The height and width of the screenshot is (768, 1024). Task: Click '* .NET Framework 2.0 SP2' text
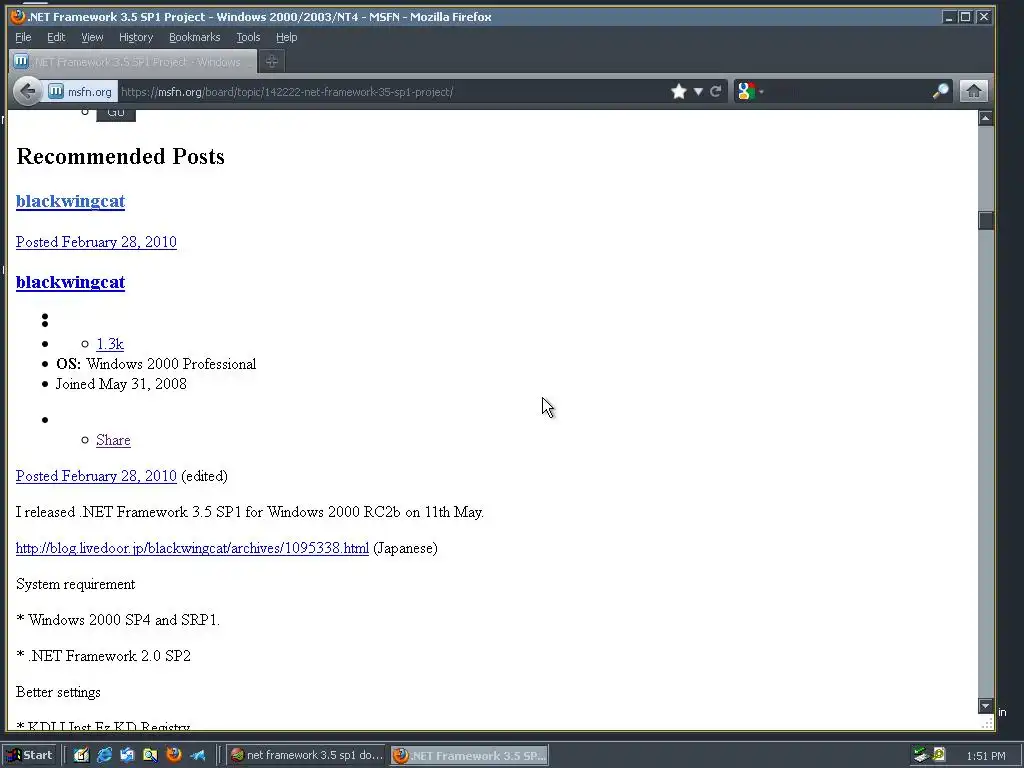[103, 656]
